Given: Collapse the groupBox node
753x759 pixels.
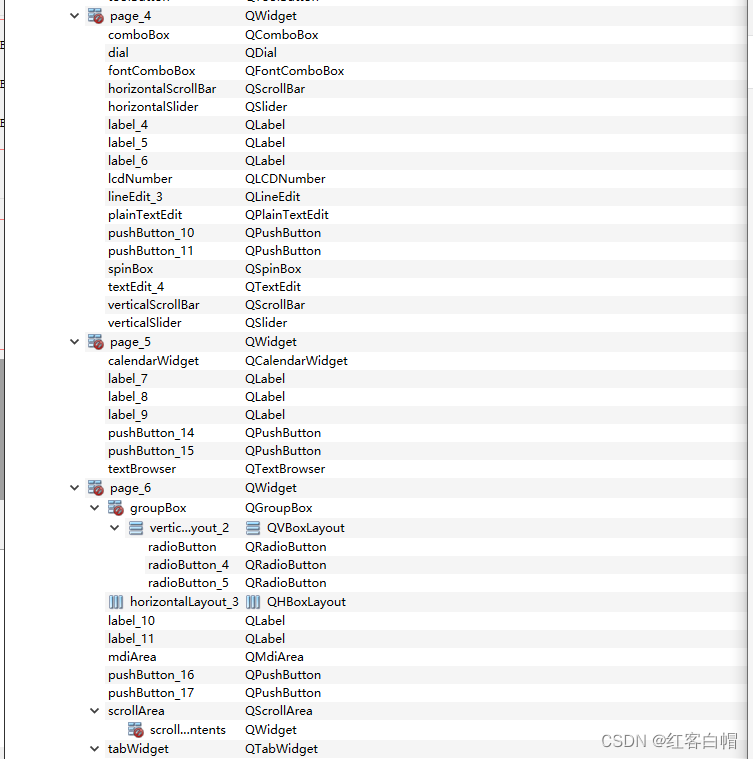Looking at the screenshot, I should point(95,508).
